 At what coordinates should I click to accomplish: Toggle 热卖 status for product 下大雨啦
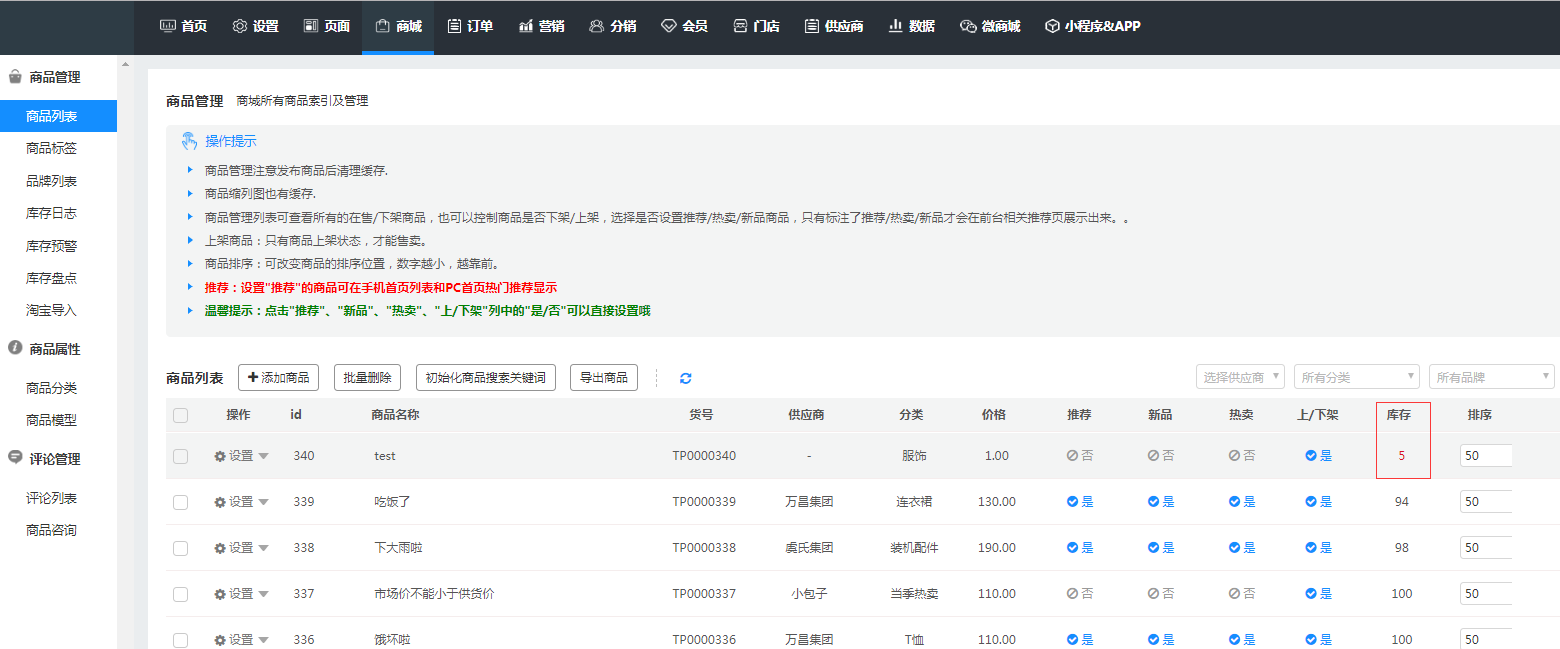point(1241,548)
